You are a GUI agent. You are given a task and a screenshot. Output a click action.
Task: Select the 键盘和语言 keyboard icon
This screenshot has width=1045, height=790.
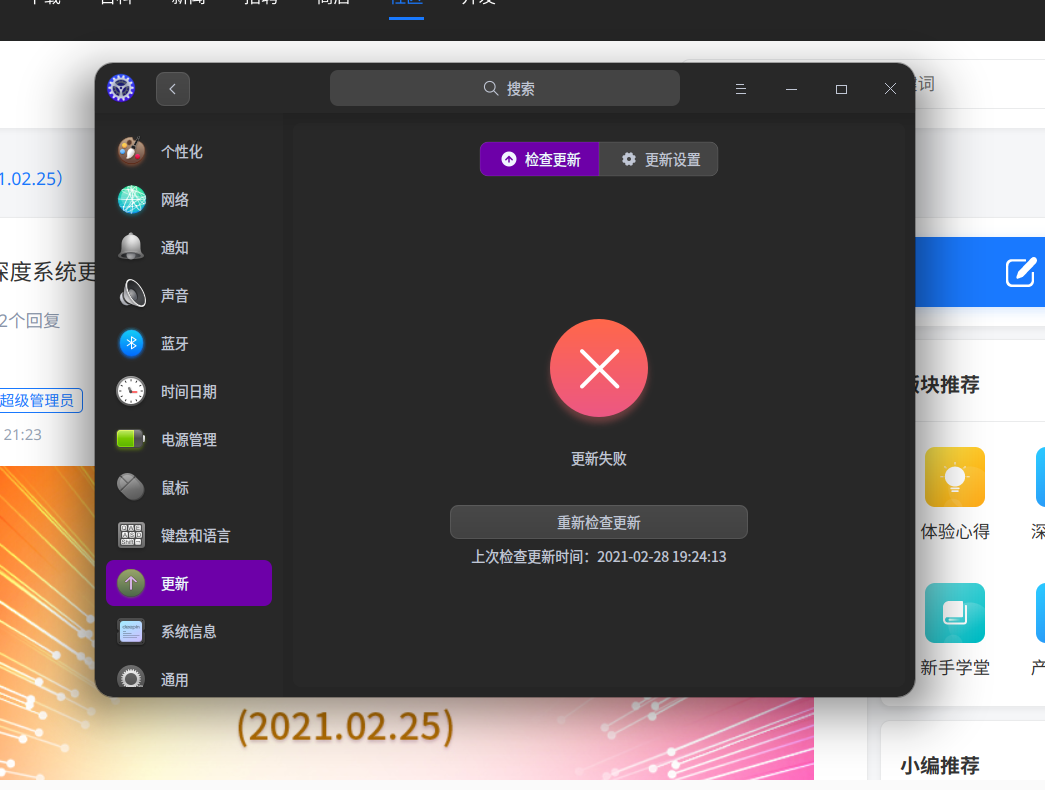coord(131,535)
